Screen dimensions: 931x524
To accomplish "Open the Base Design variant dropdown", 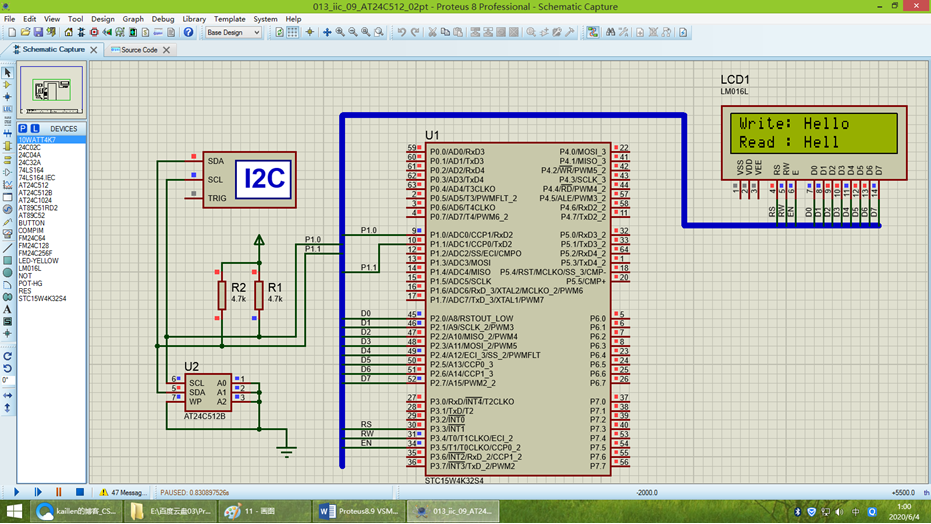I will coord(233,33).
